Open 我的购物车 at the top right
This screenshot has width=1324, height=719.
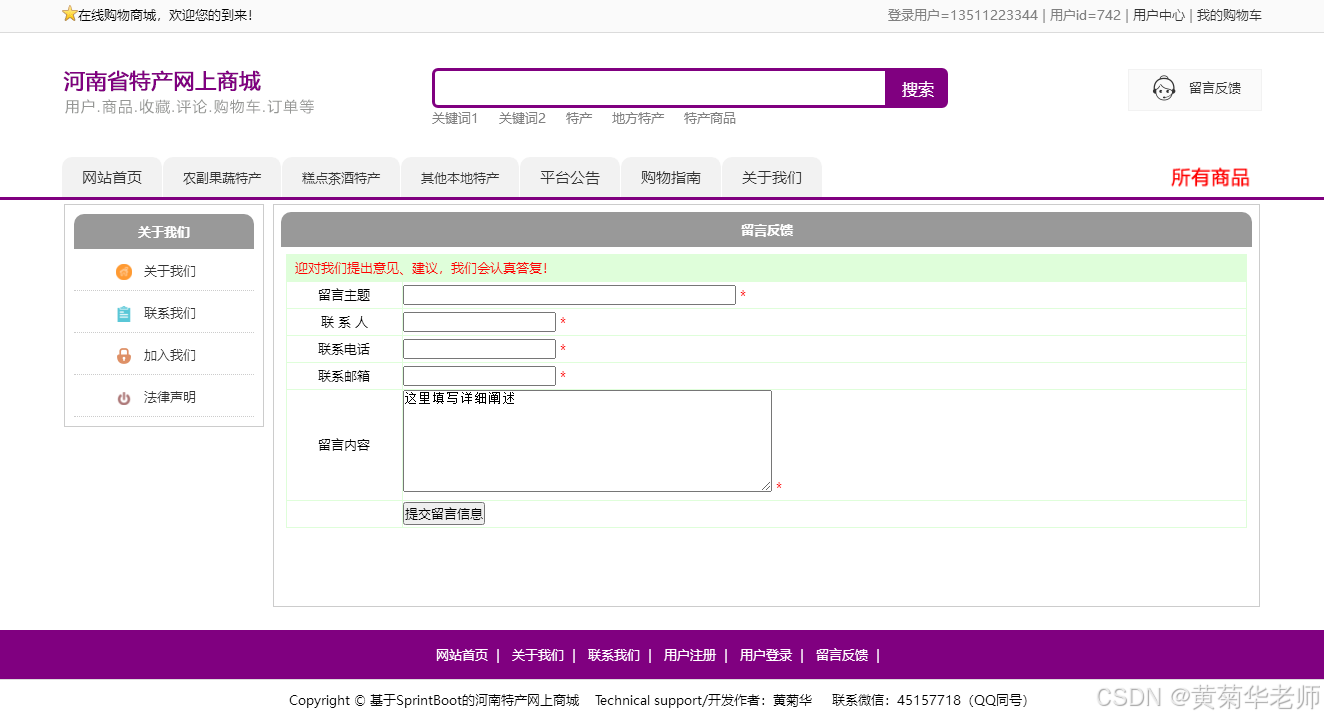1228,15
